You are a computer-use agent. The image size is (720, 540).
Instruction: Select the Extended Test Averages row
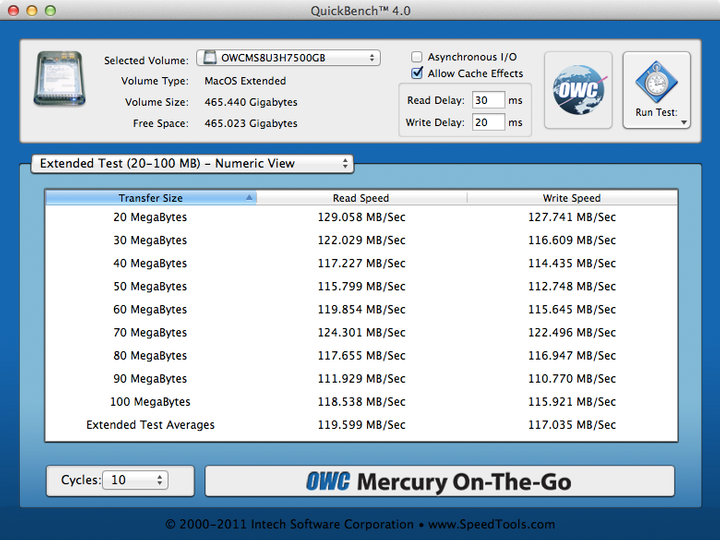[360, 425]
